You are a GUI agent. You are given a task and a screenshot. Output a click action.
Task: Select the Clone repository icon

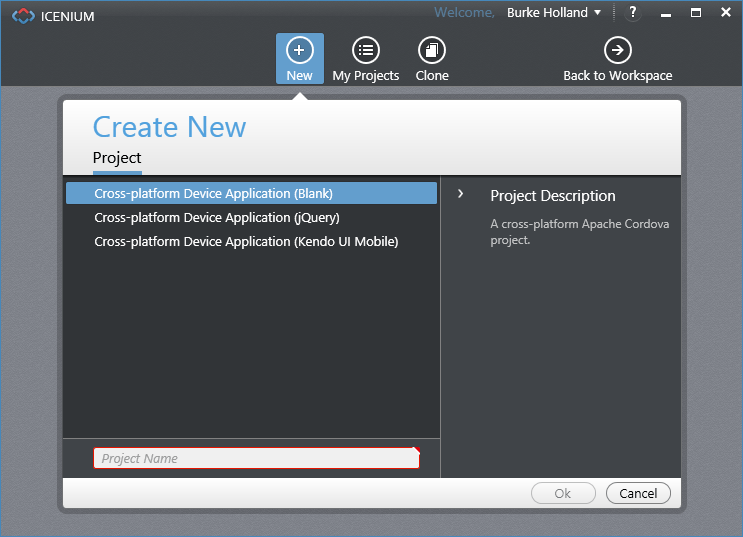pos(432,50)
